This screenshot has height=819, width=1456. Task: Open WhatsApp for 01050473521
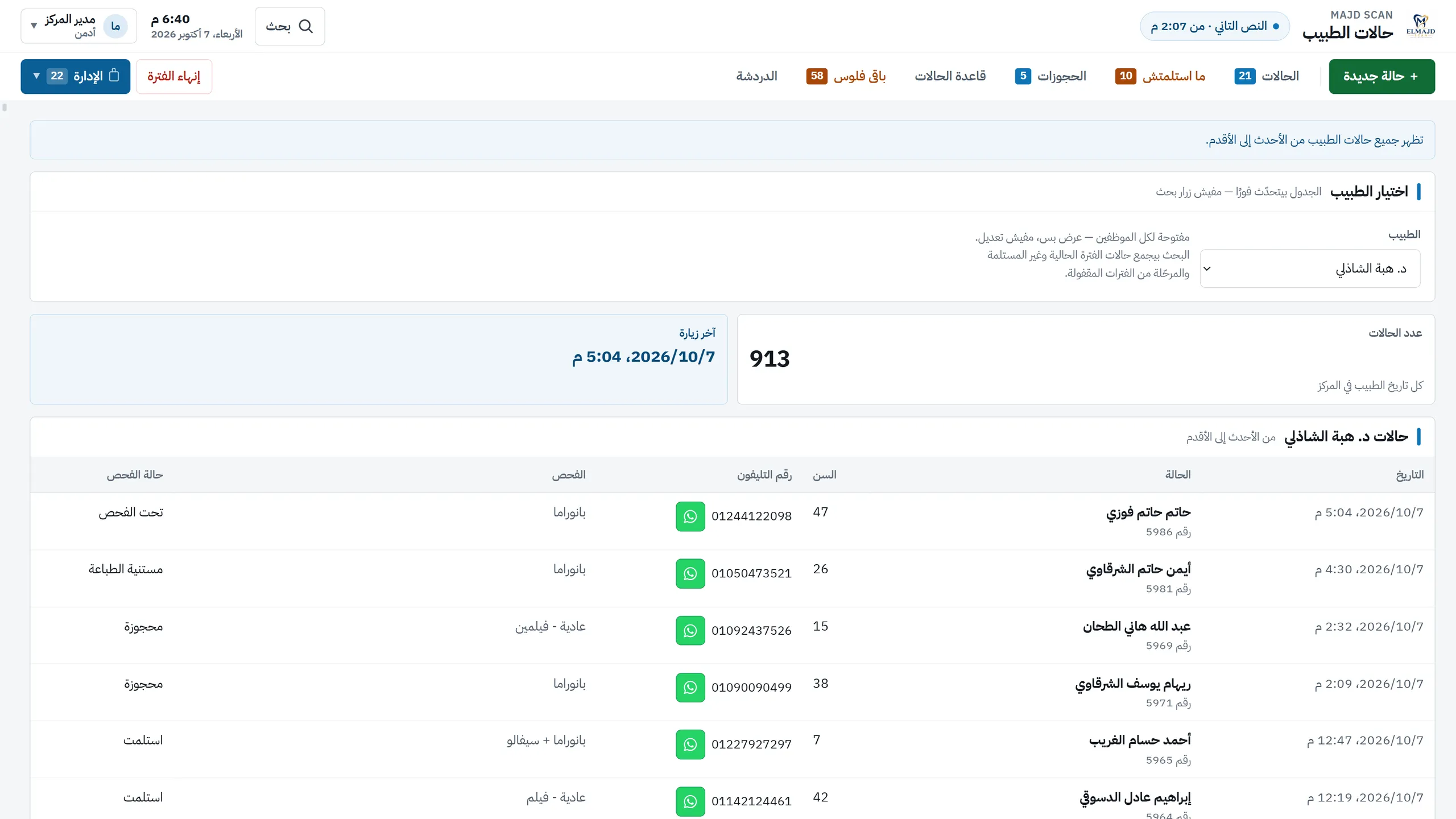click(x=690, y=573)
